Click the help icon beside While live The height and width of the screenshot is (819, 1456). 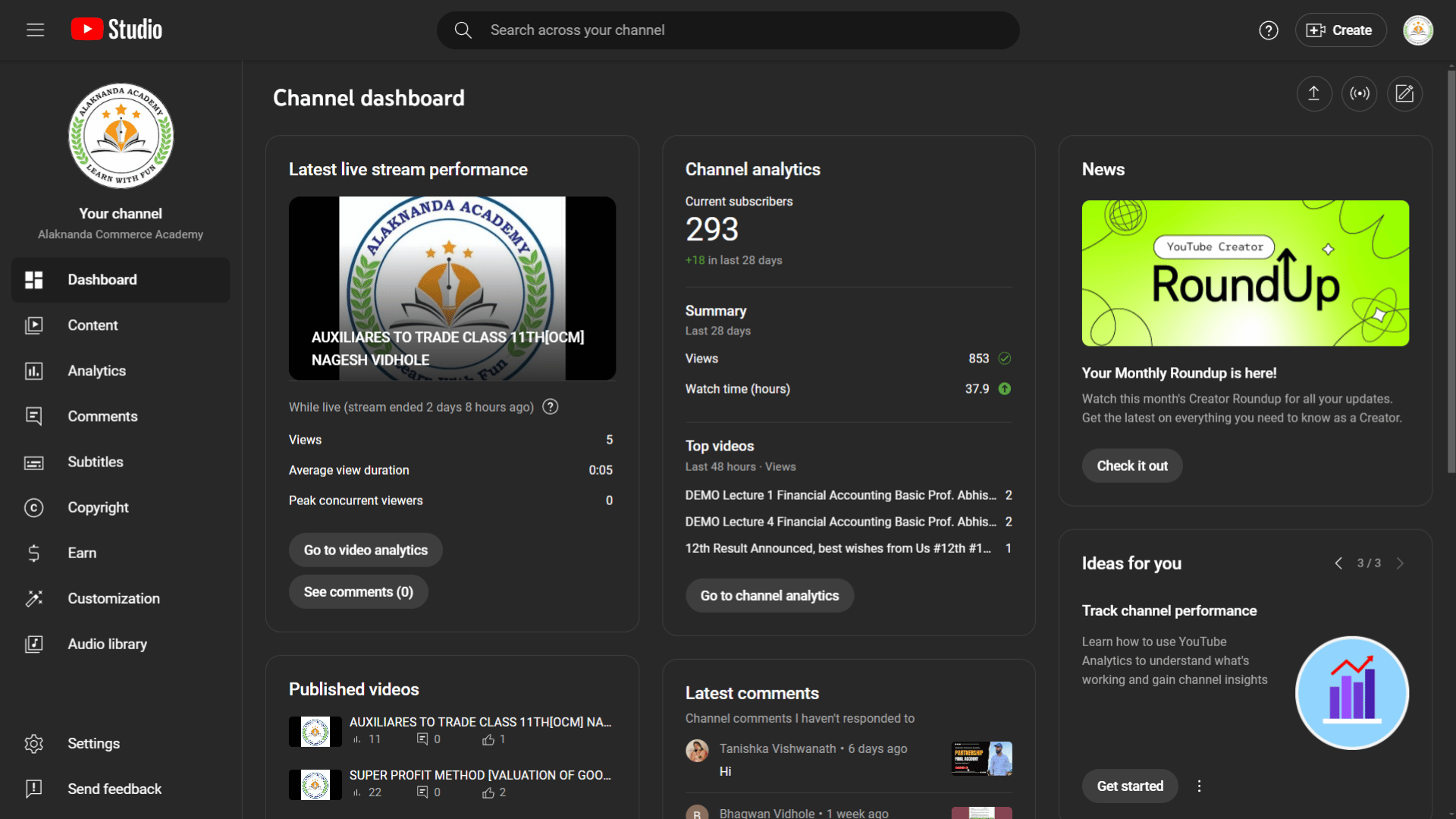(551, 407)
